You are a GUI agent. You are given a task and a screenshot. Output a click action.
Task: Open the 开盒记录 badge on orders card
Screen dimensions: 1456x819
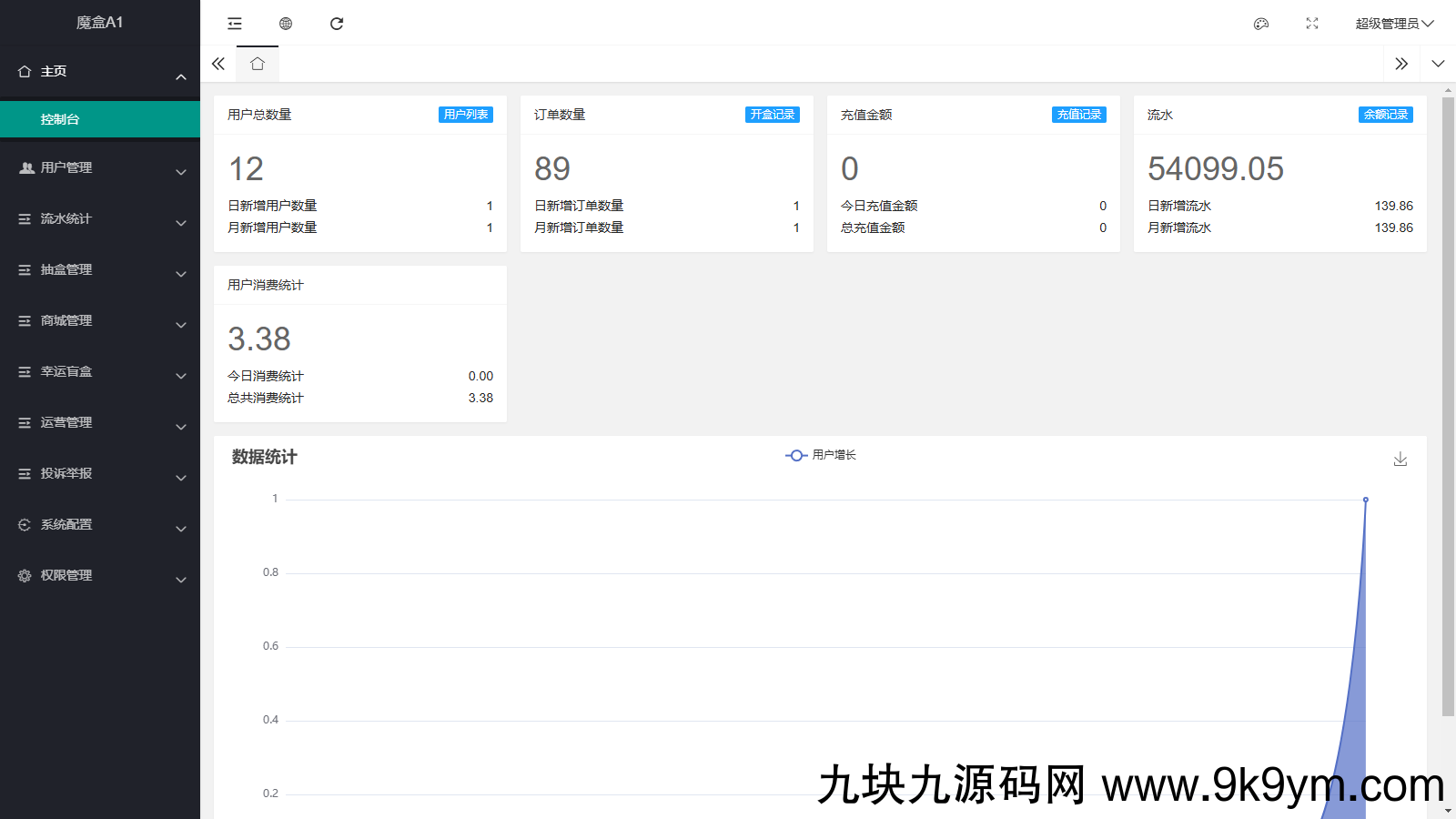point(773,115)
